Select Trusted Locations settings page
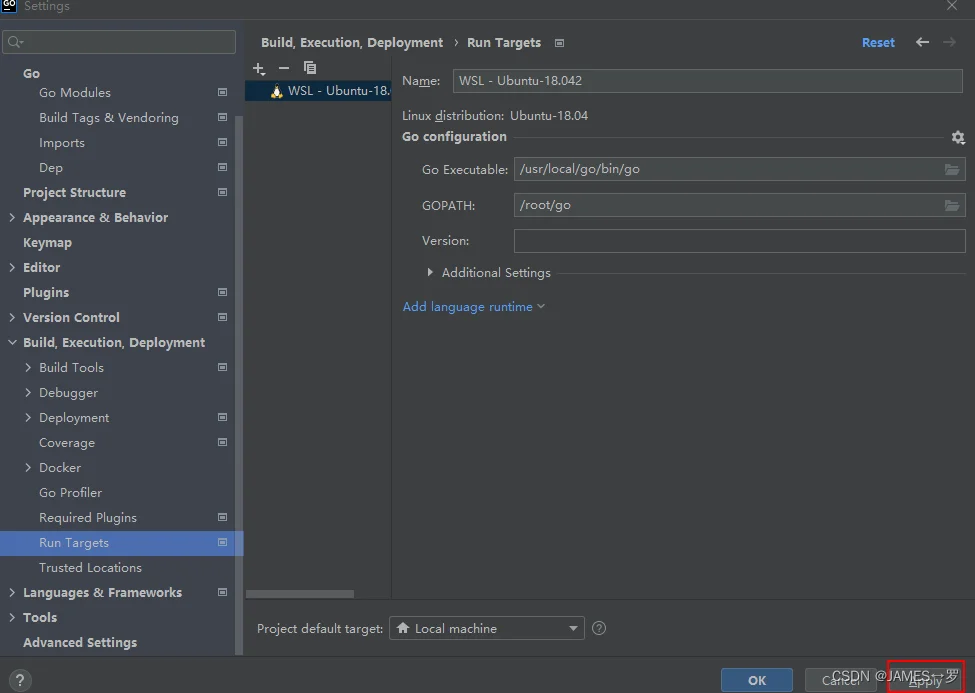Viewport: 975px width, 693px height. point(90,567)
